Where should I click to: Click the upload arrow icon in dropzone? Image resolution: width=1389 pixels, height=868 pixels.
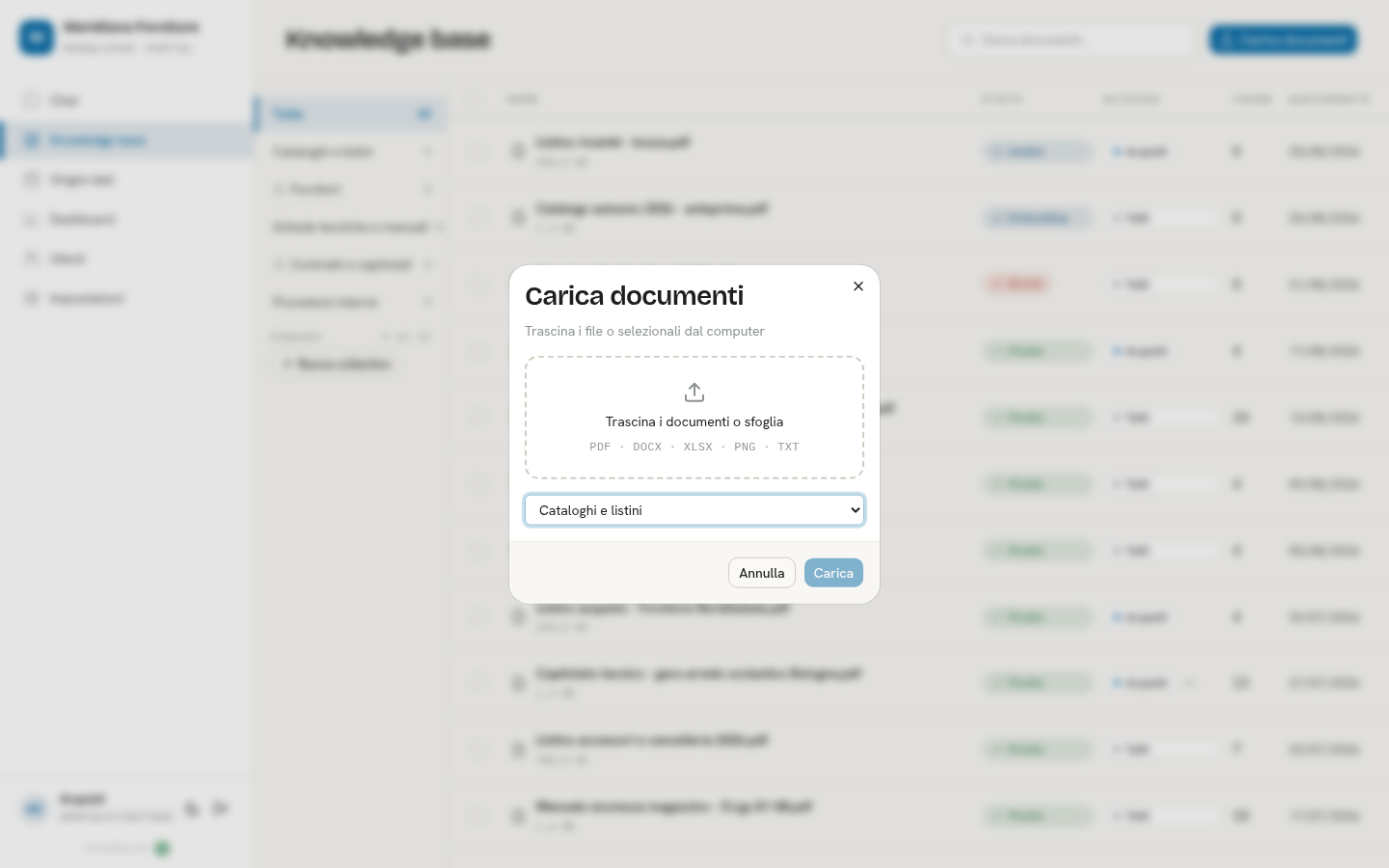694,393
